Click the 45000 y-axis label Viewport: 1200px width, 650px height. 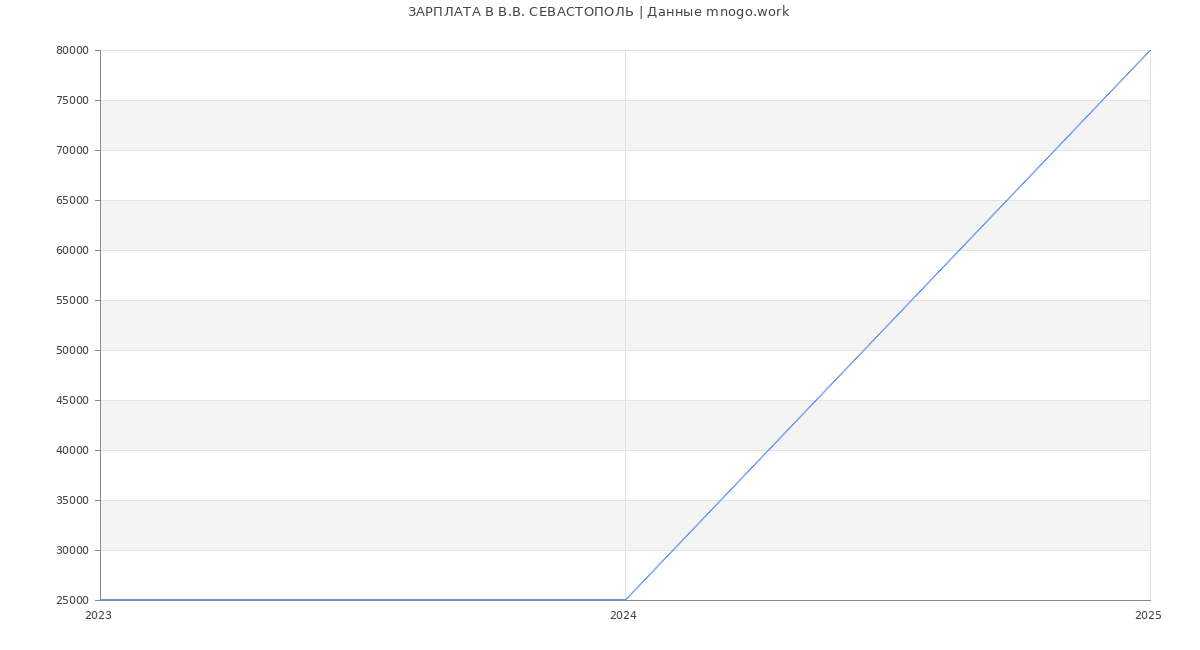tap(72, 401)
